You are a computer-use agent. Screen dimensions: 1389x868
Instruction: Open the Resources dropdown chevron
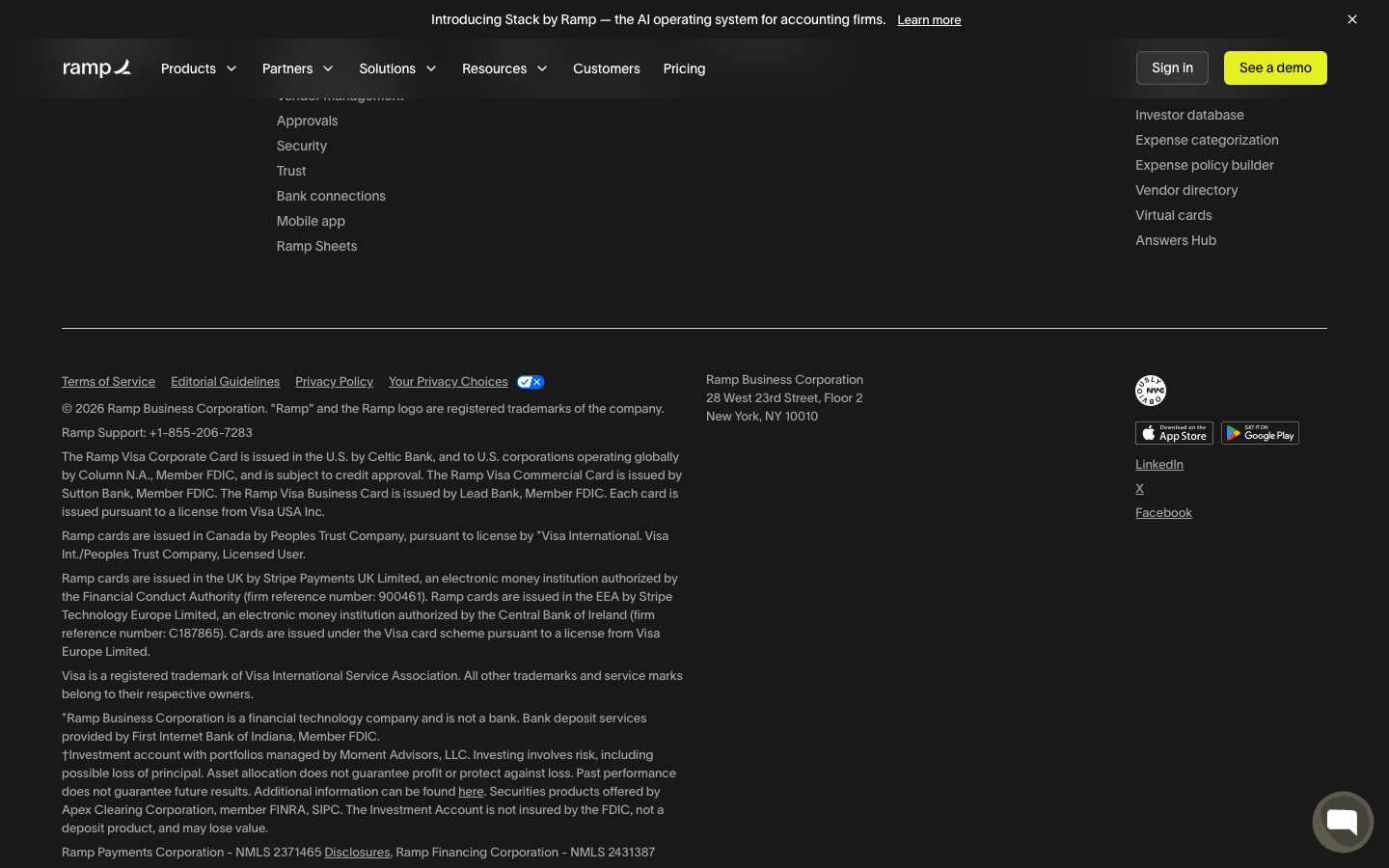(x=542, y=68)
